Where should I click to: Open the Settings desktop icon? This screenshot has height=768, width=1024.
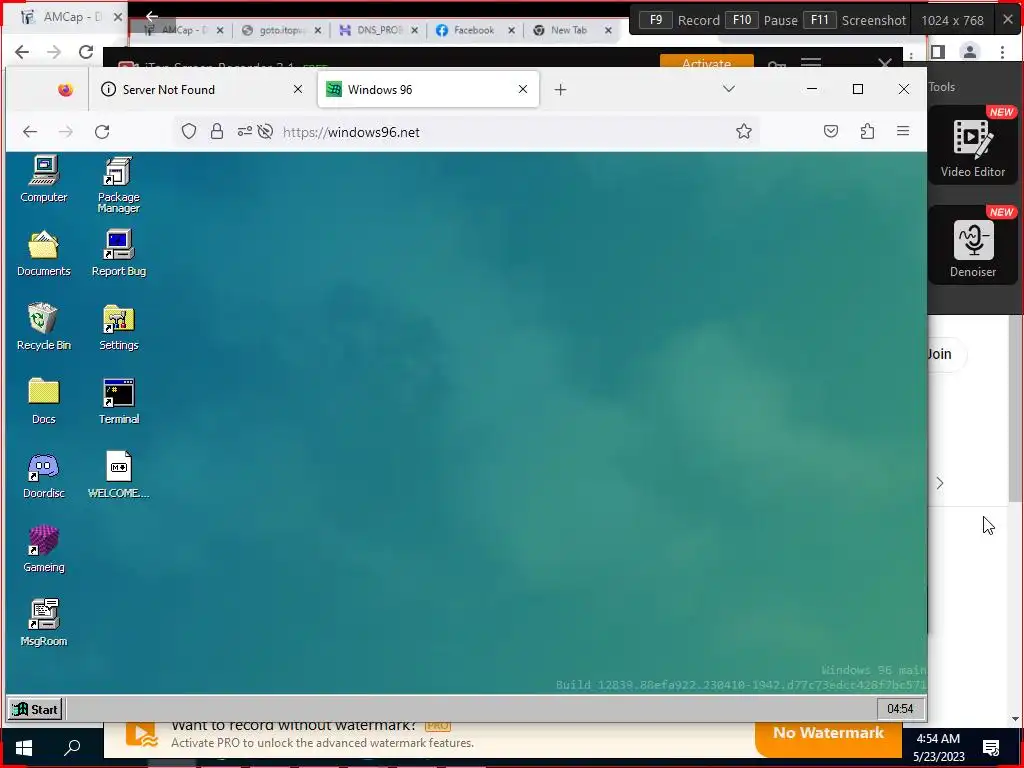118,327
